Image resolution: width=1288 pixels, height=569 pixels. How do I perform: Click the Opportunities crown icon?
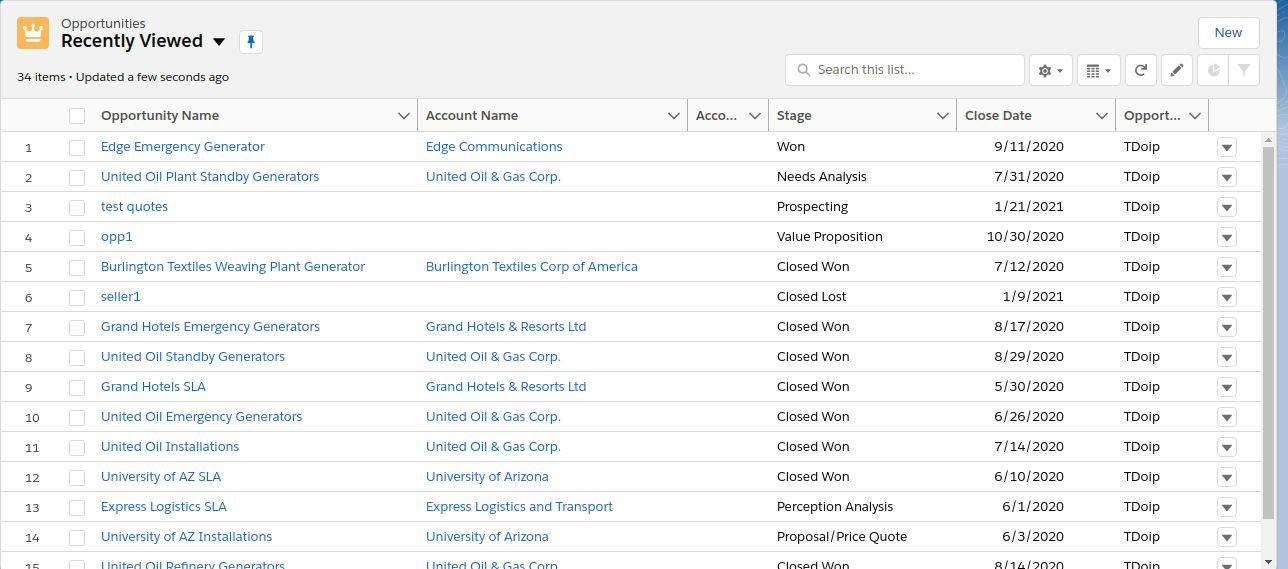coord(33,33)
